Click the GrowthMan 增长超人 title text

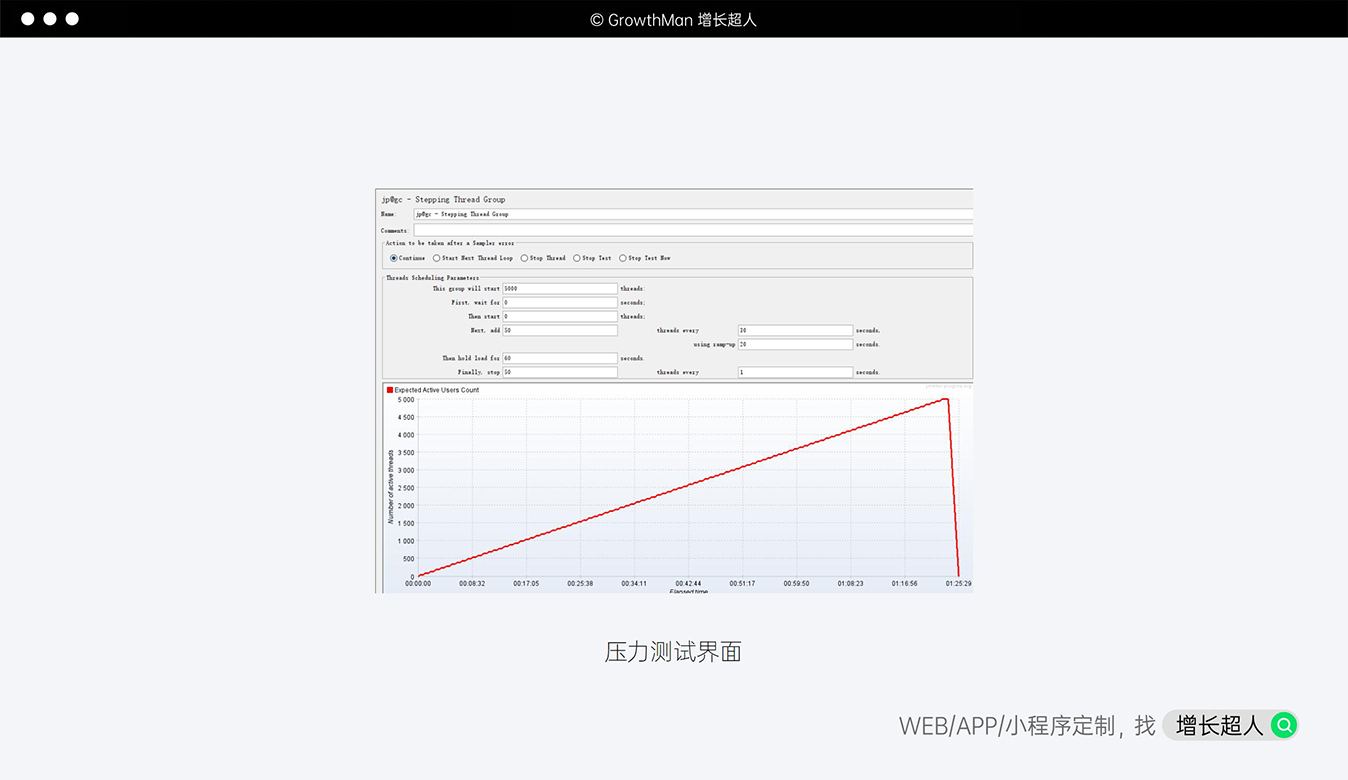coord(673,19)
